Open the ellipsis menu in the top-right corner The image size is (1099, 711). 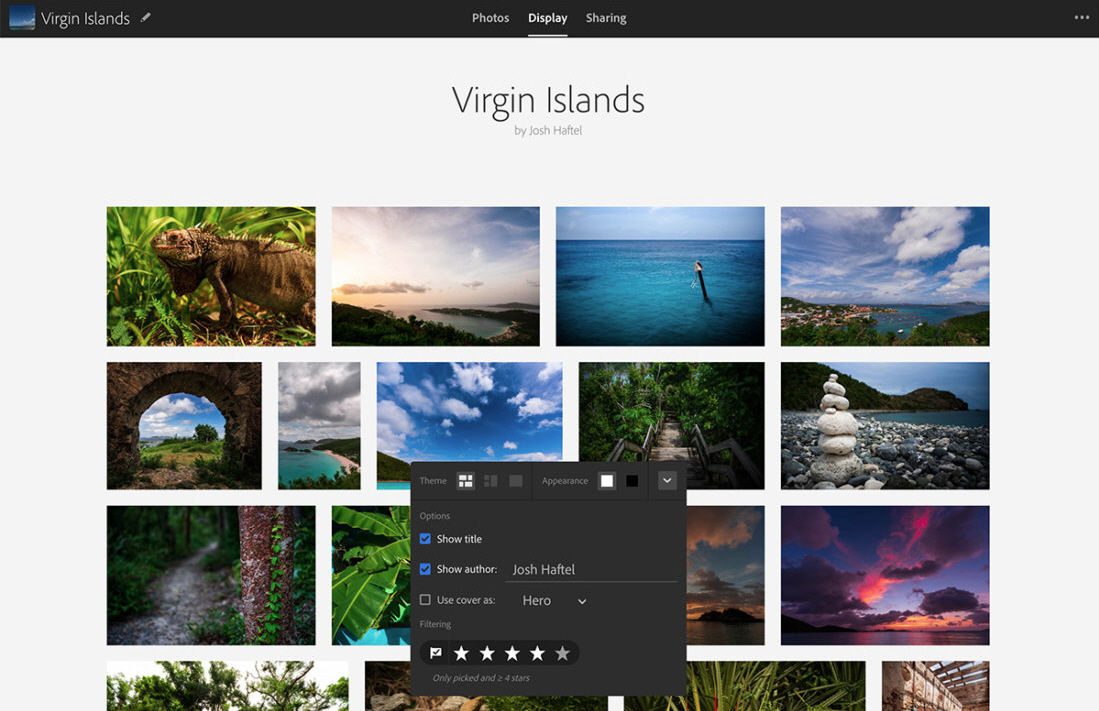1081,17
